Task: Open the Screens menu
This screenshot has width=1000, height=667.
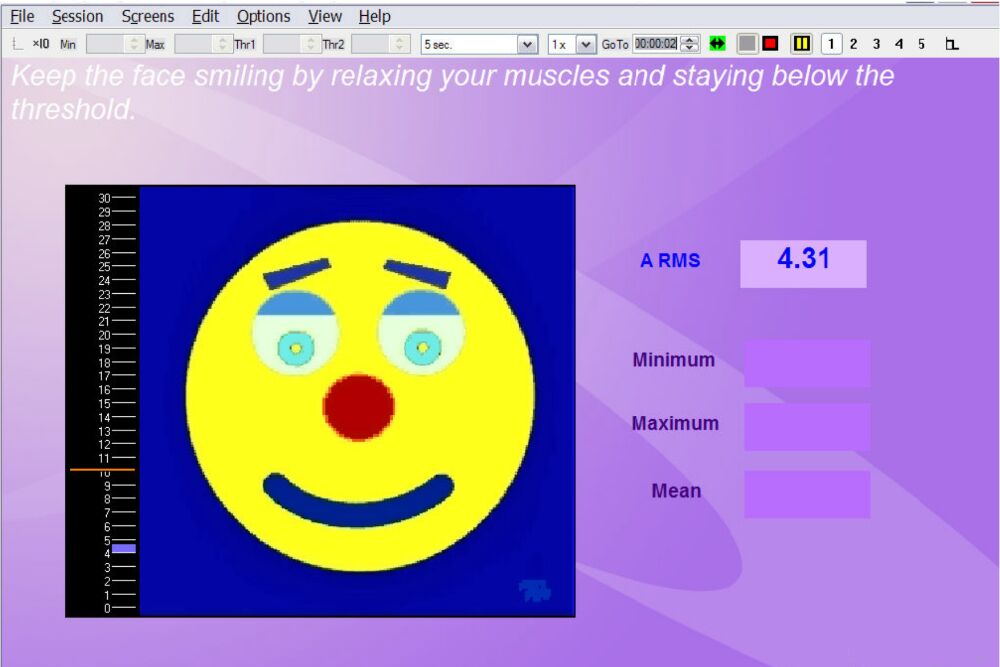Action: pyautogui.click(x=147, y=16)
